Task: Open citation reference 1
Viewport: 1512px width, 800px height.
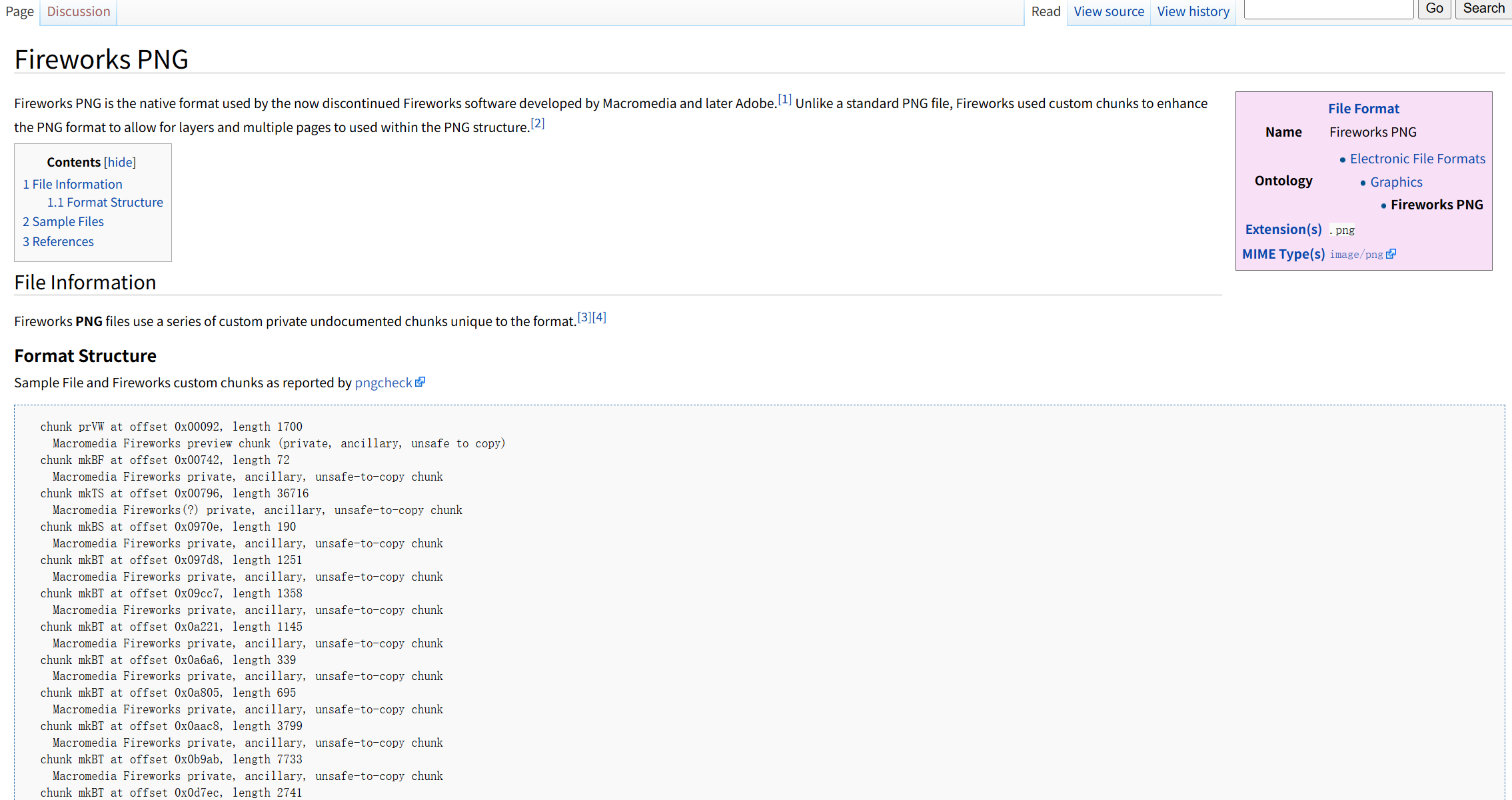Action: (x=784, y=99)
